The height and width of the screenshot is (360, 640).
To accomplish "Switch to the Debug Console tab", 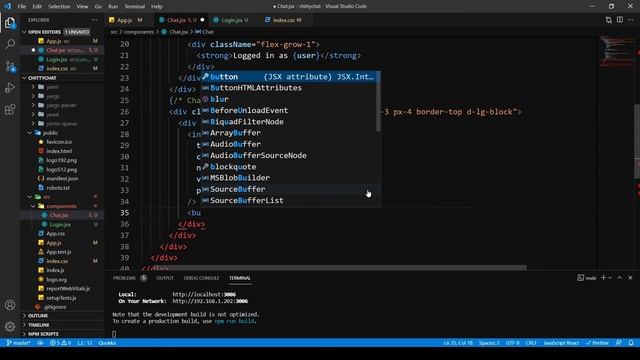I will (201, 278).
